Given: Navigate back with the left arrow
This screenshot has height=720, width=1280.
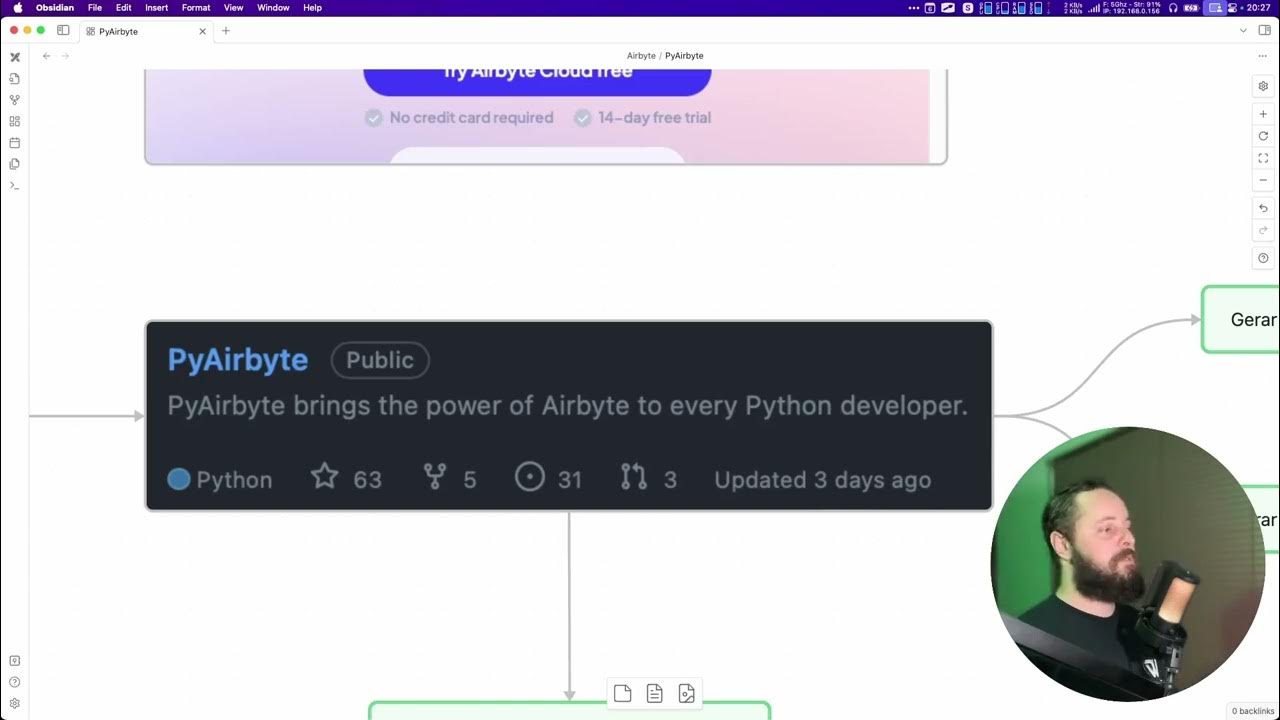Looking at the screenshot, I should [46, 56].
